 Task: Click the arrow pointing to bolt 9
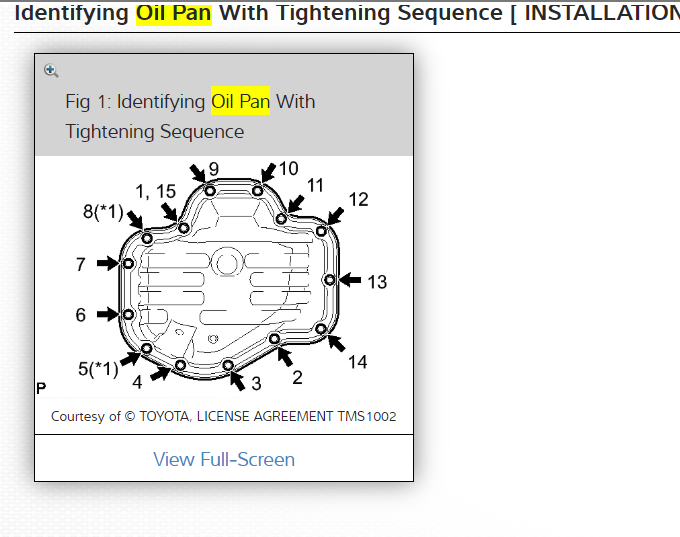point(199,174)
